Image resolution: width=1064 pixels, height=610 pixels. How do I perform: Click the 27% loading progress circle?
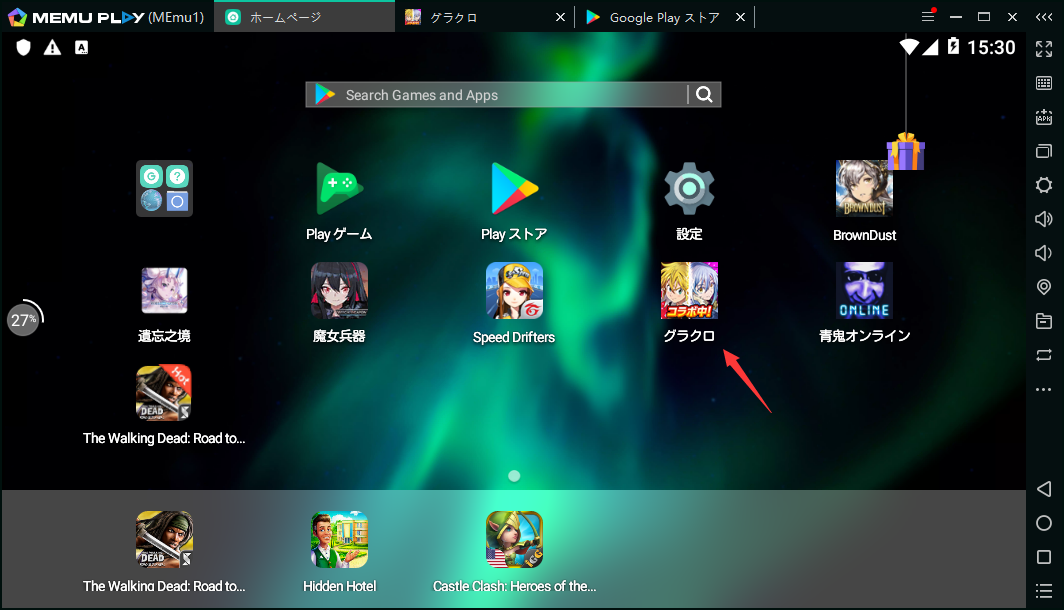pyautogui.click(x=25, y=319)
